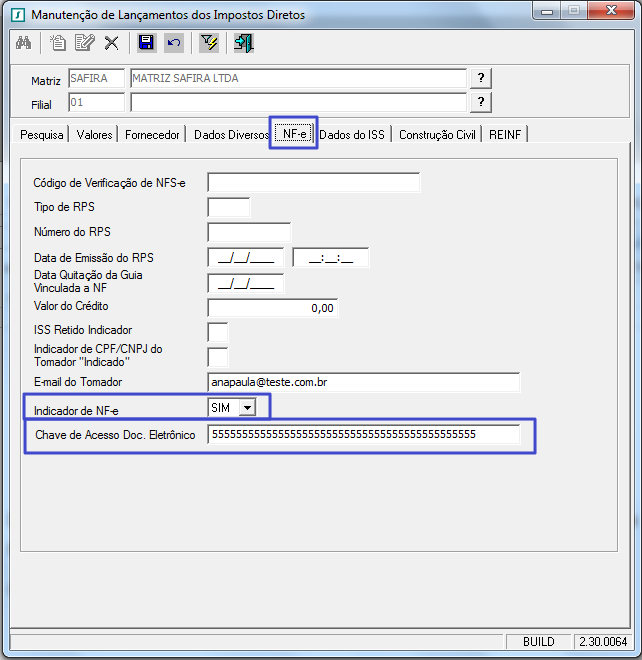Switch to the Fornecedor tab
642x660 pixels.
pos(153,135)
